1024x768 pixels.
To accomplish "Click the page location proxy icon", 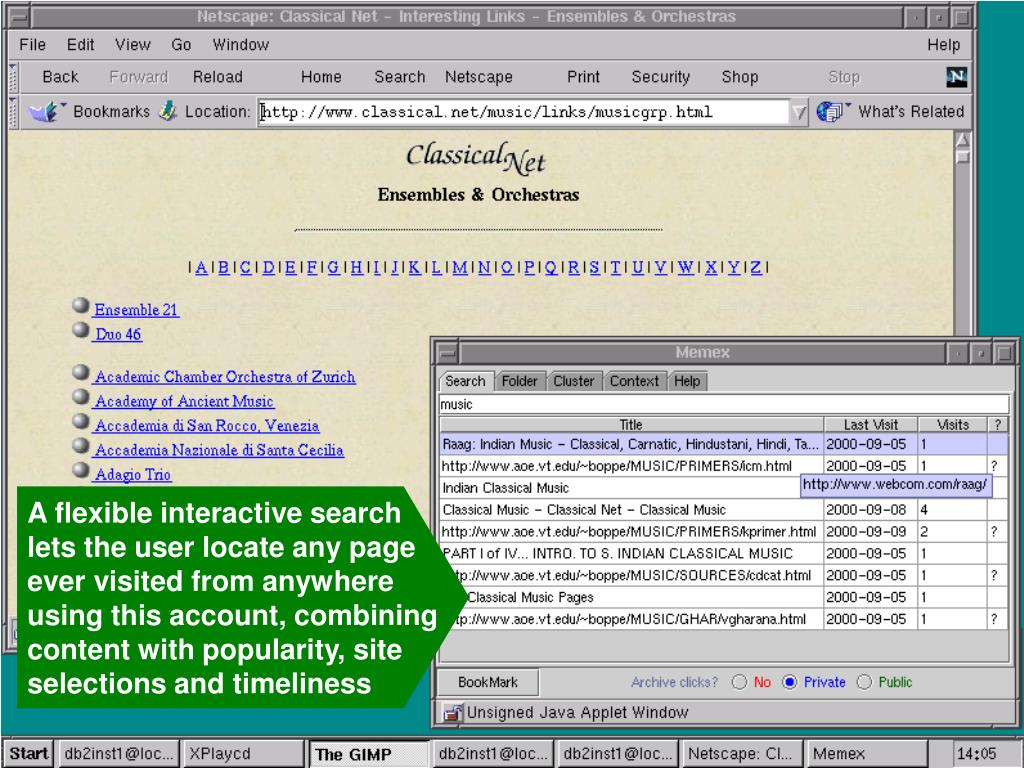I will pos(168,111).
